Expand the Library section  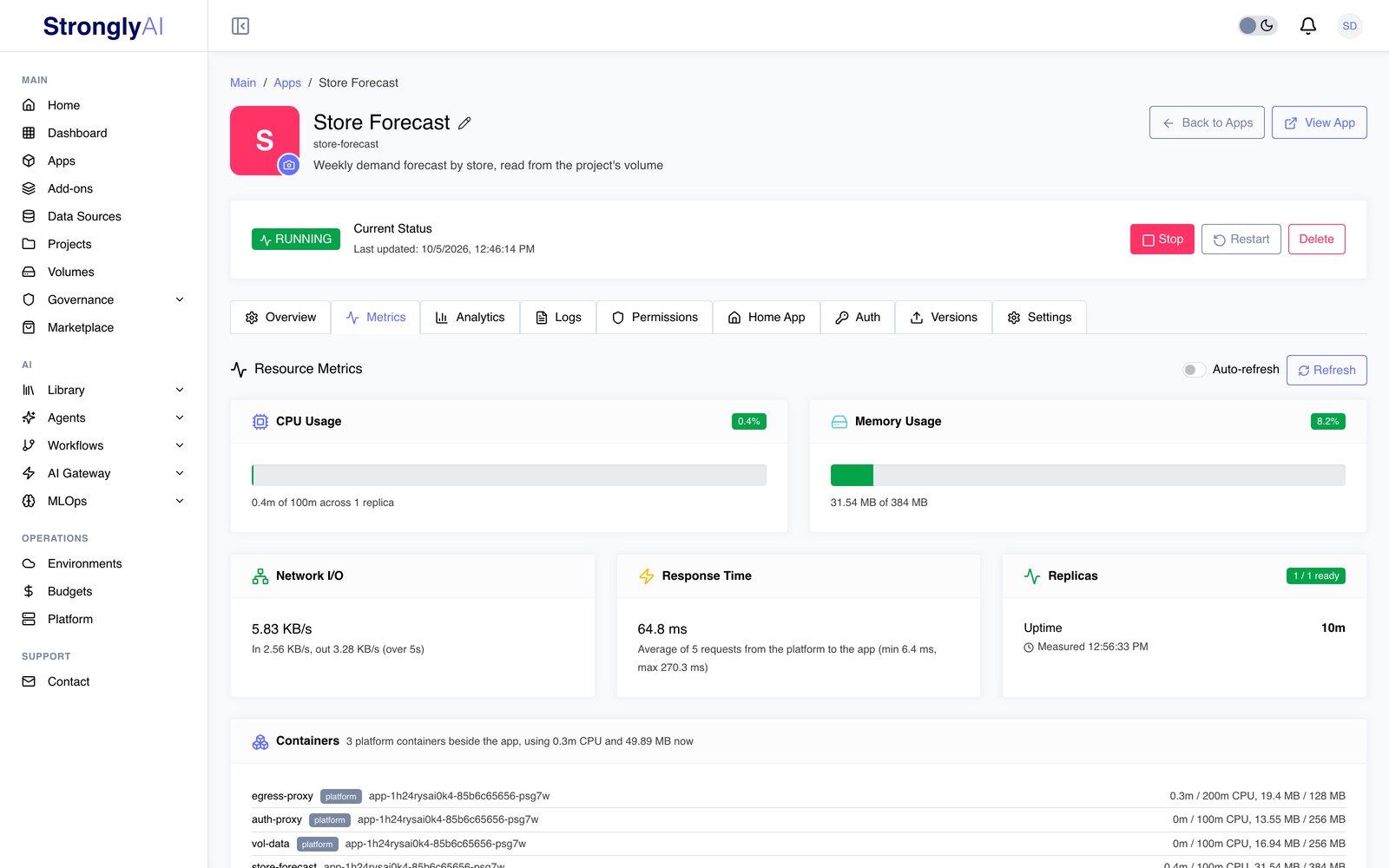(x=104, y=390)
